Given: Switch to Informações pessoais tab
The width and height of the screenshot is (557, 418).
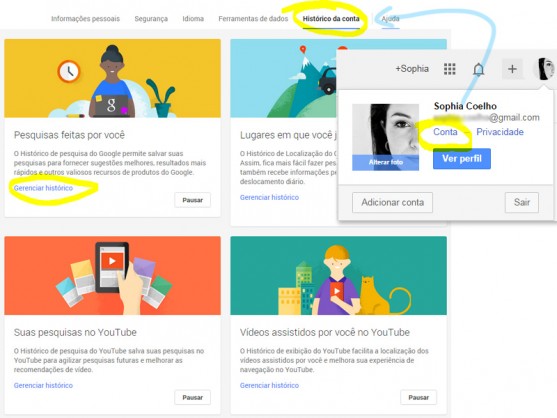Looking at the screenshot, I should (85, 18).
